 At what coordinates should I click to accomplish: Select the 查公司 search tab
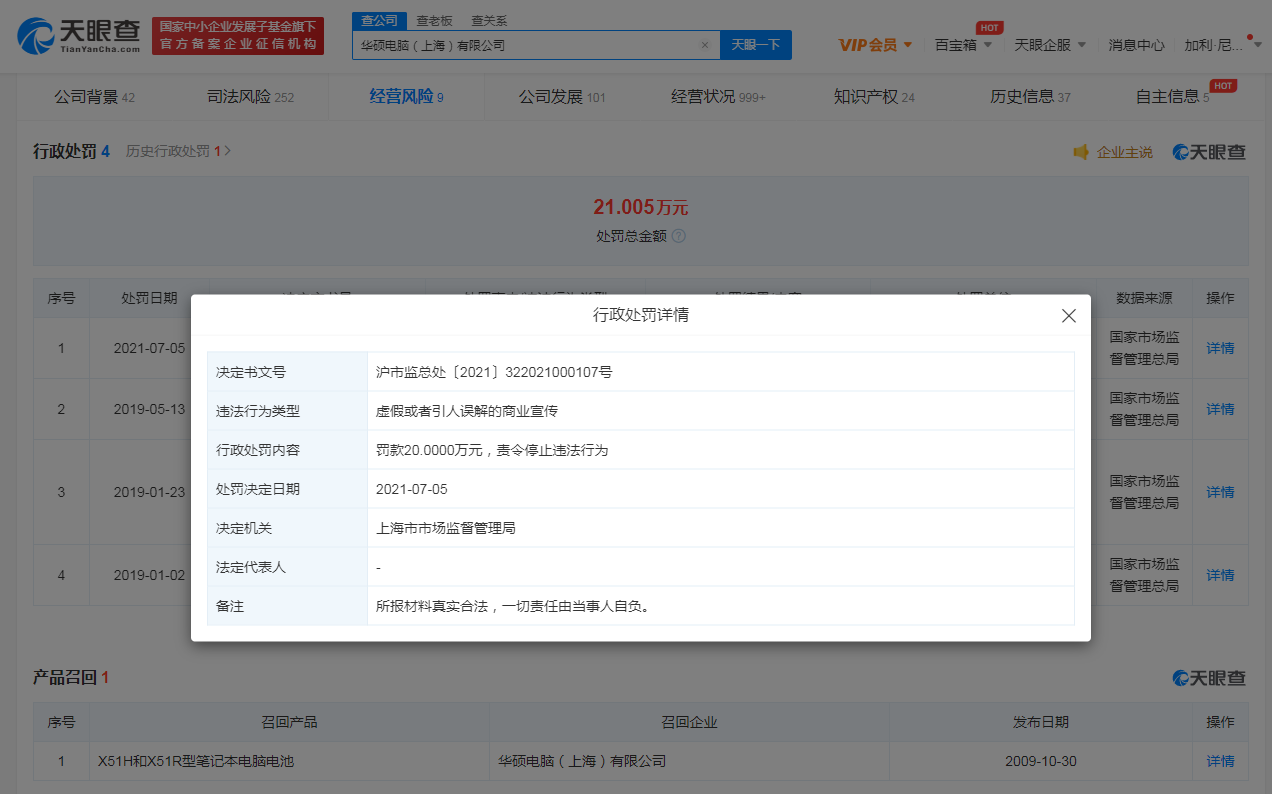(379, 20)
